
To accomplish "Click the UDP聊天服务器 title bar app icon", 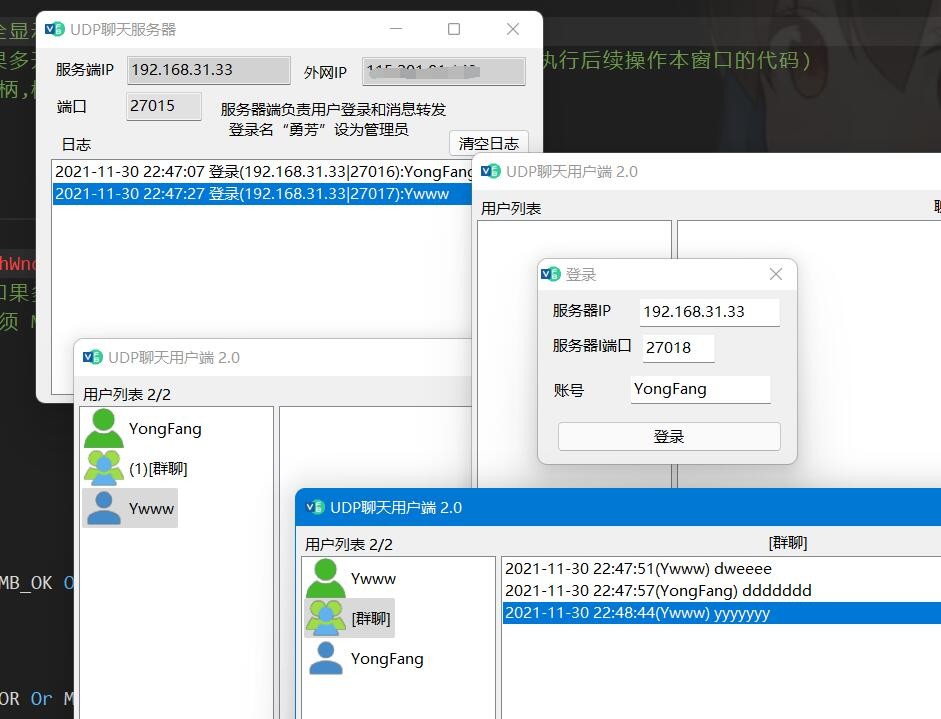I will (x=55, y=29).
